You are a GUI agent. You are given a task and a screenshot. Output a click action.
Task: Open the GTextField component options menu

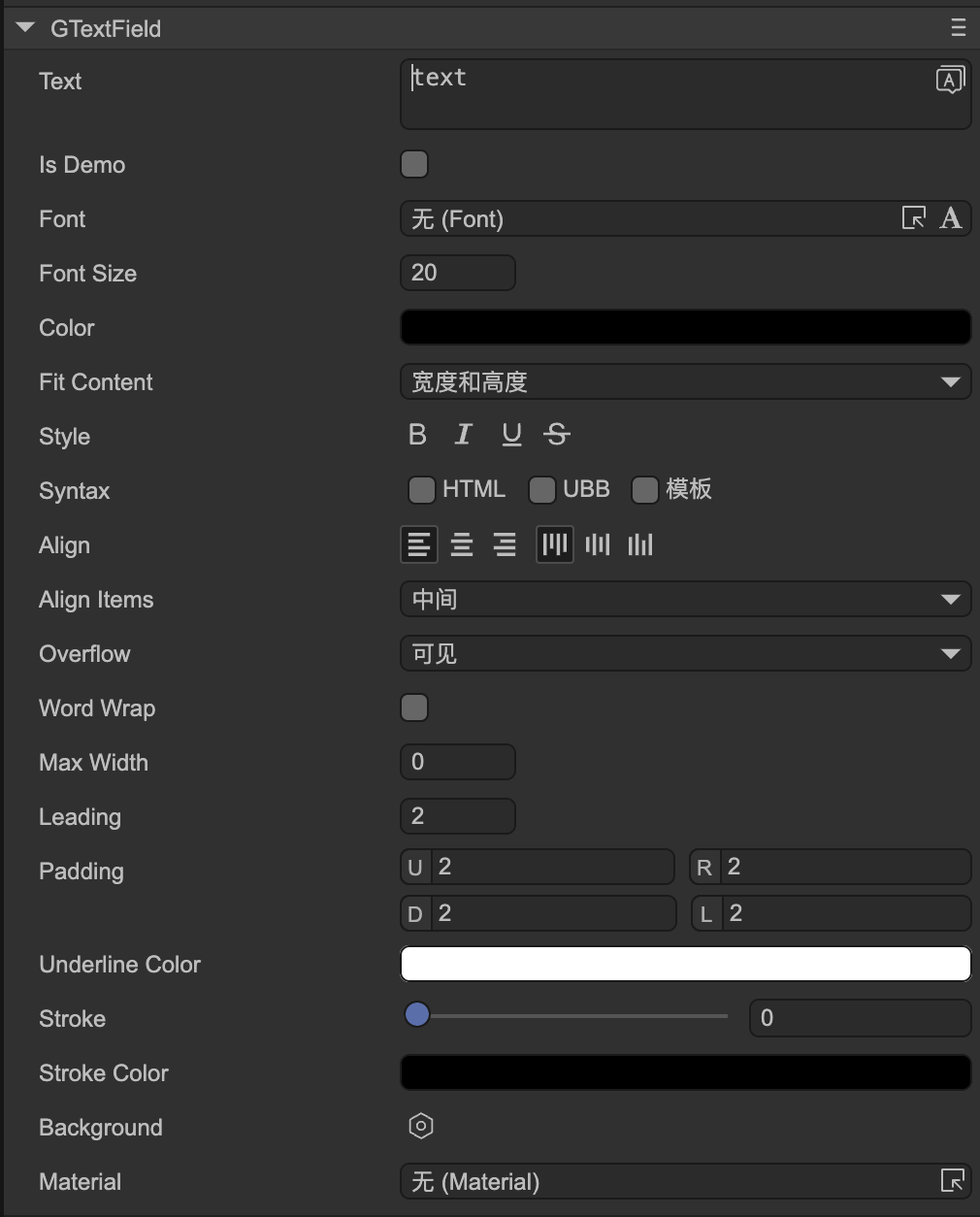tap(958, 28)
